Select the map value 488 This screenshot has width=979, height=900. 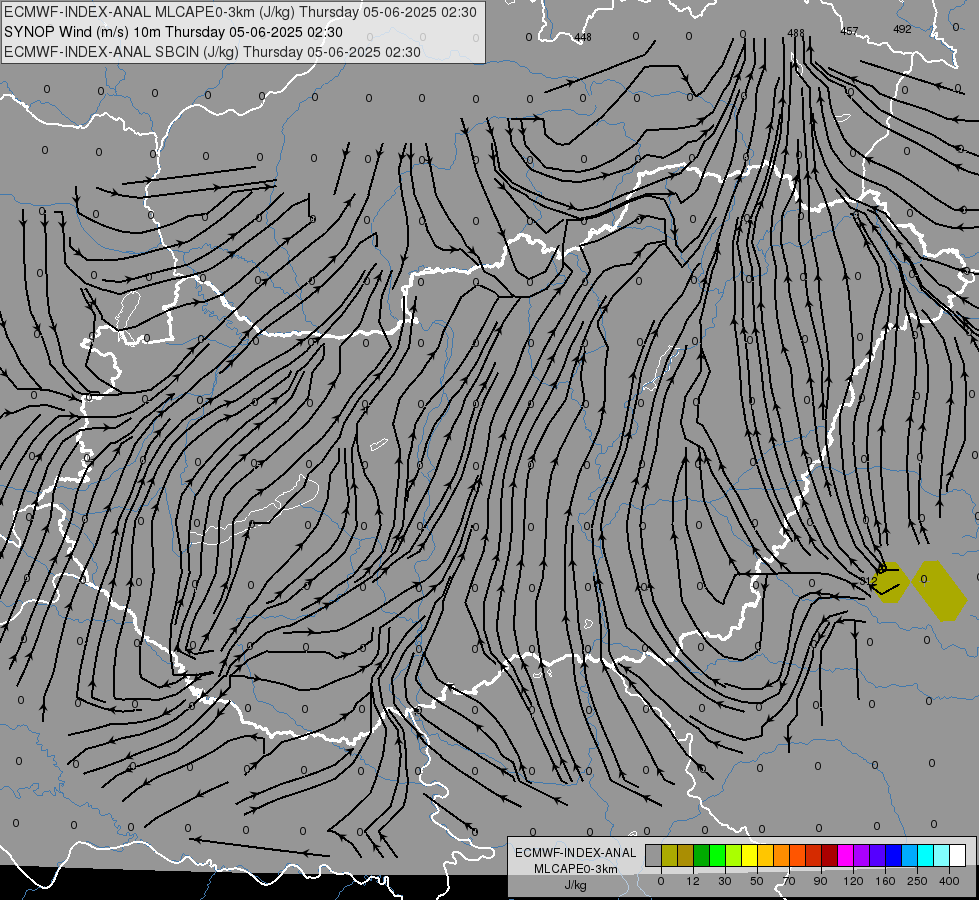pos(795,33)
